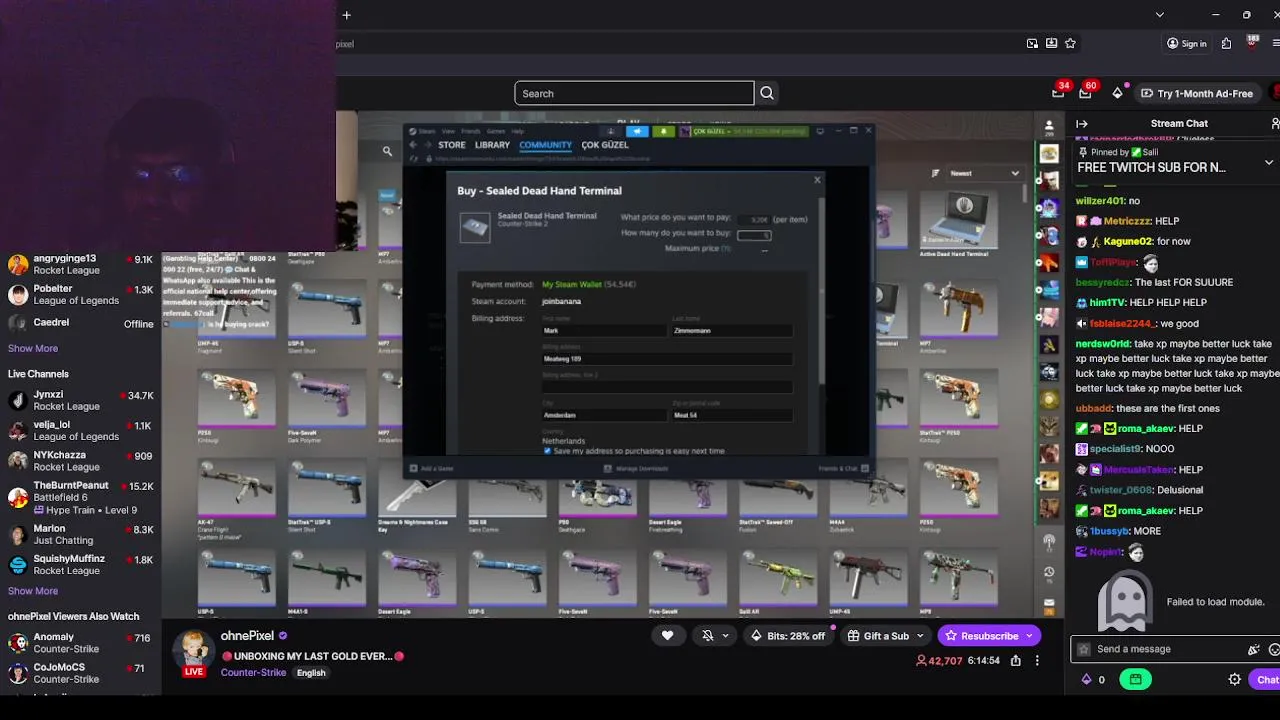This screenshot has height=720, width=1280.
Task: Click the city field containing Amsterdam
Action: 604,415
